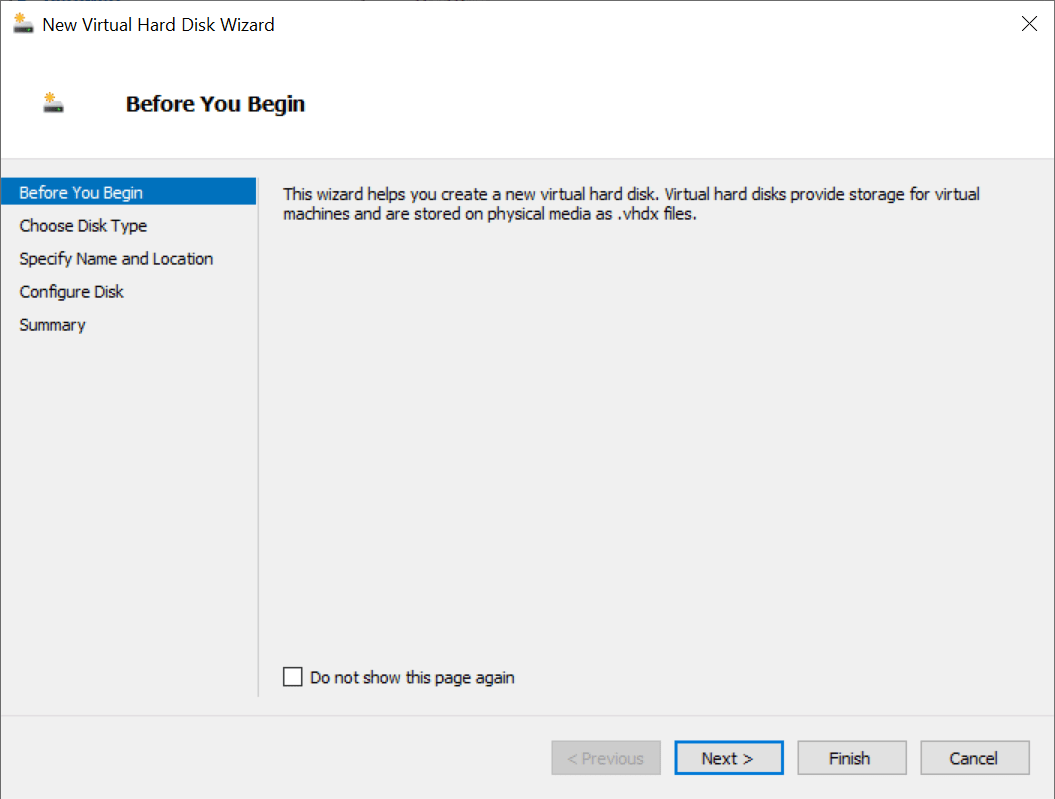Viewport: 1055px width, 799px height.
Task: Jump to the 'Configure Disk' step
Action: 72,291
